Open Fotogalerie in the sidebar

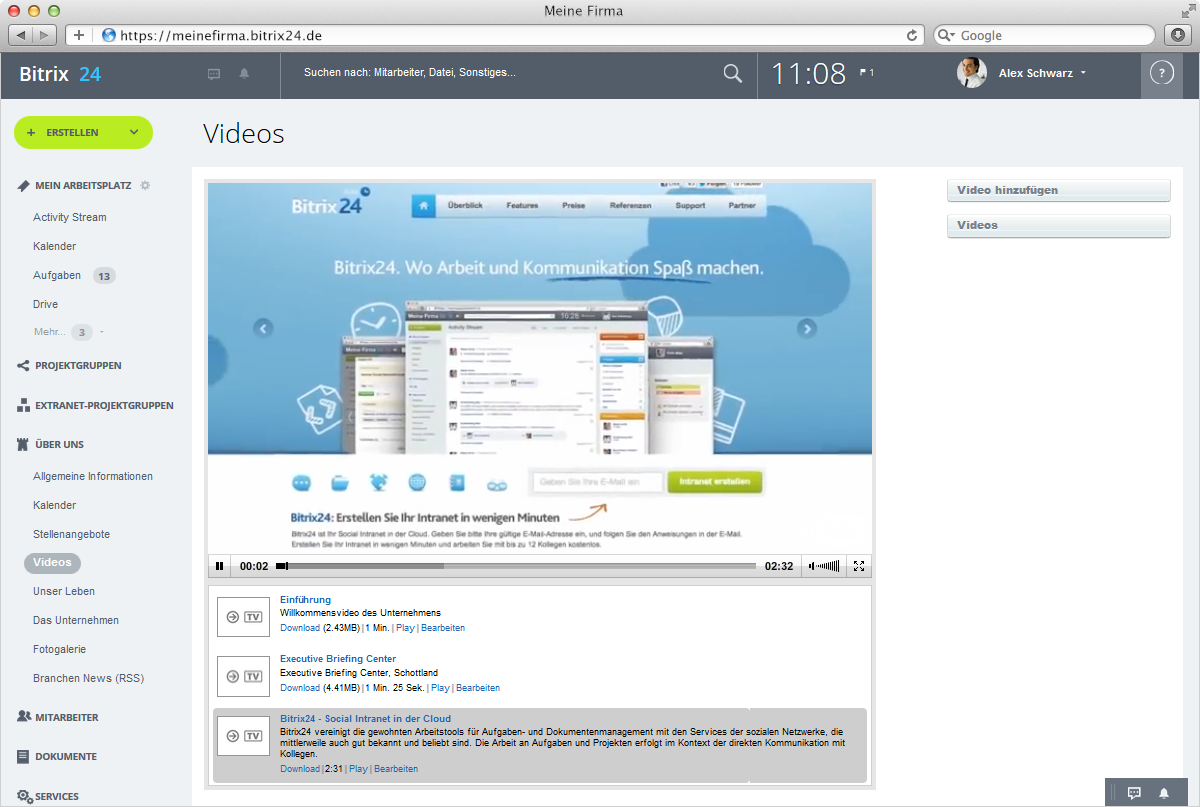[x=60, y=649]
